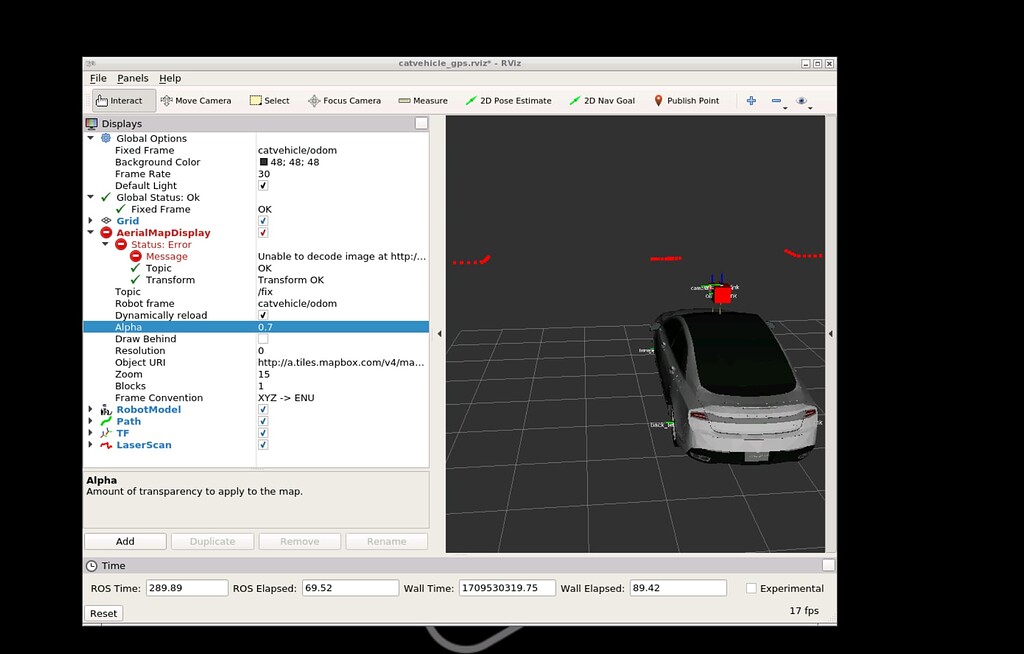Open the Help menu
This screenshot has height=654, width=1024.
[170, 78]
